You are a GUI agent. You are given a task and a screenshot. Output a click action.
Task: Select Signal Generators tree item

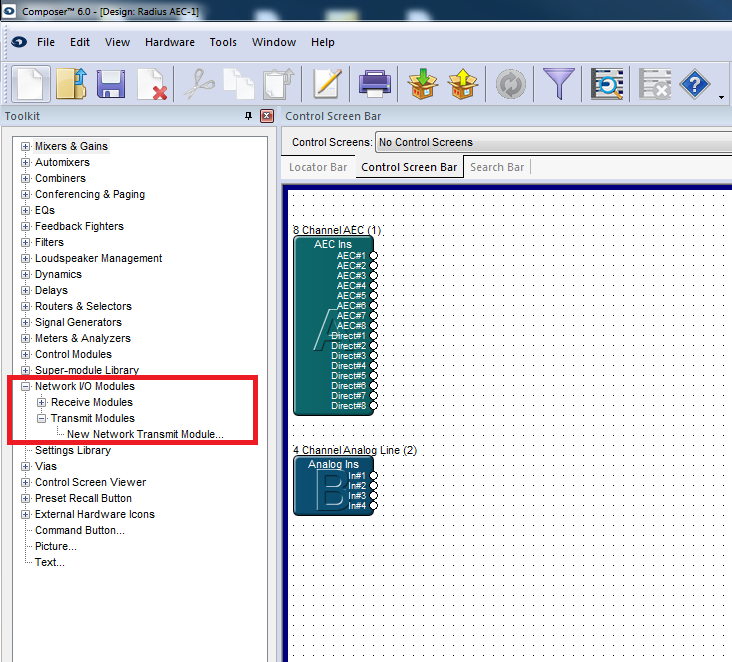pos(78,322)
